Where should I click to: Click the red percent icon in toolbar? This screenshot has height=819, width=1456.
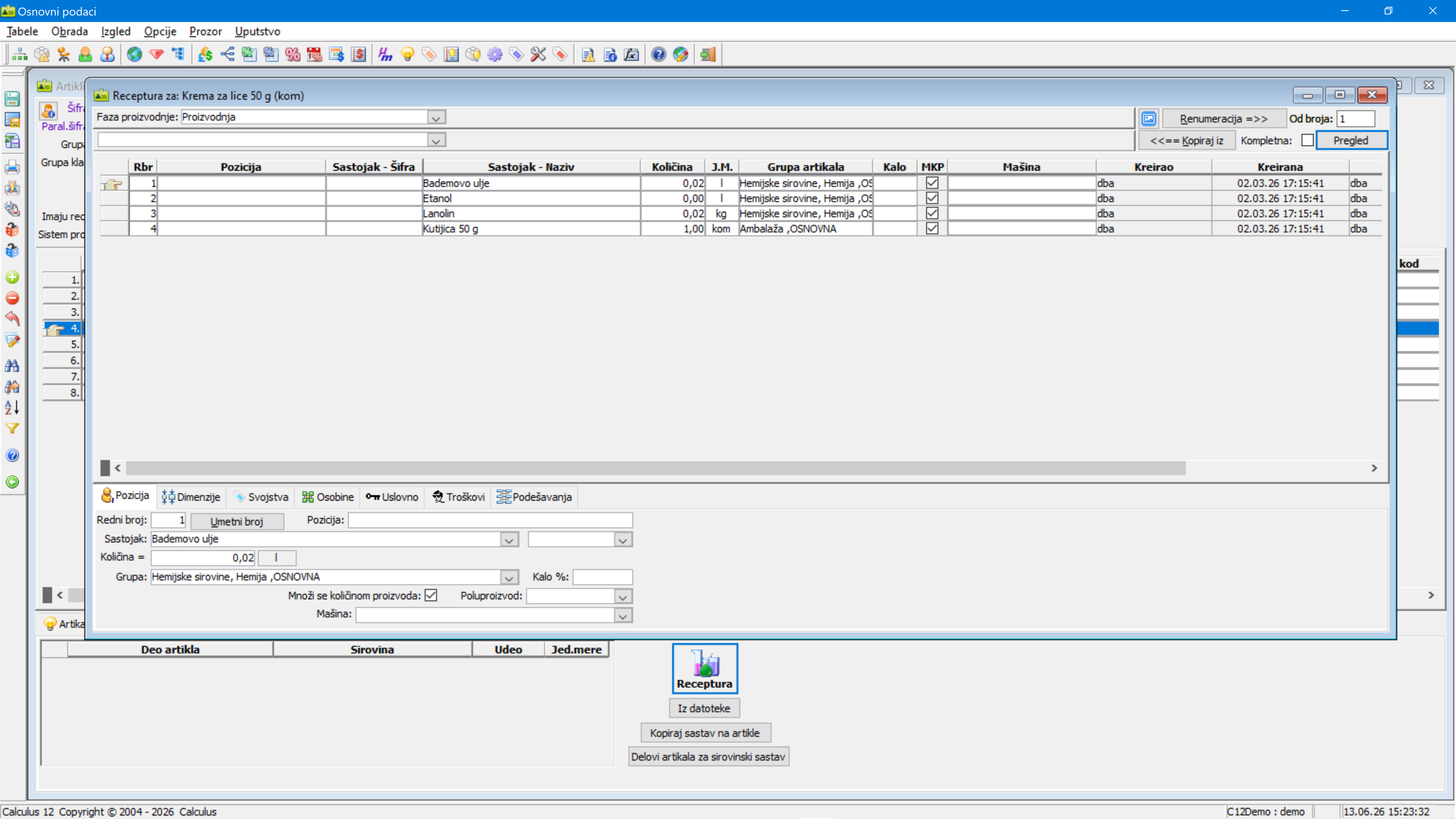pos(293,54)
